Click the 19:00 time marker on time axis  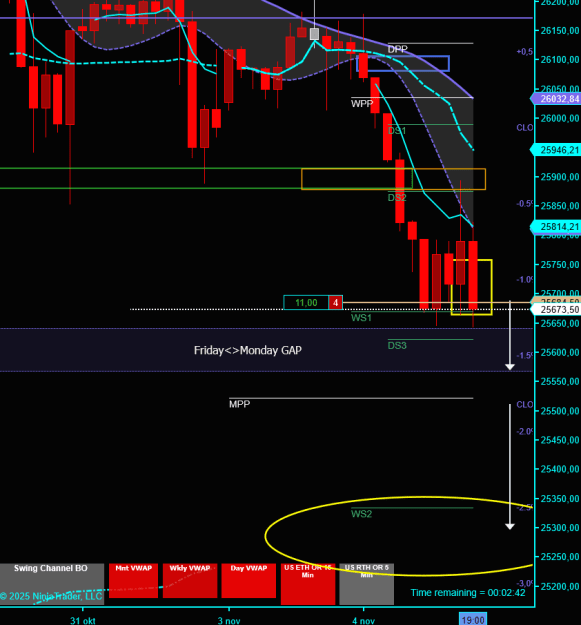(x=473, y=620)
